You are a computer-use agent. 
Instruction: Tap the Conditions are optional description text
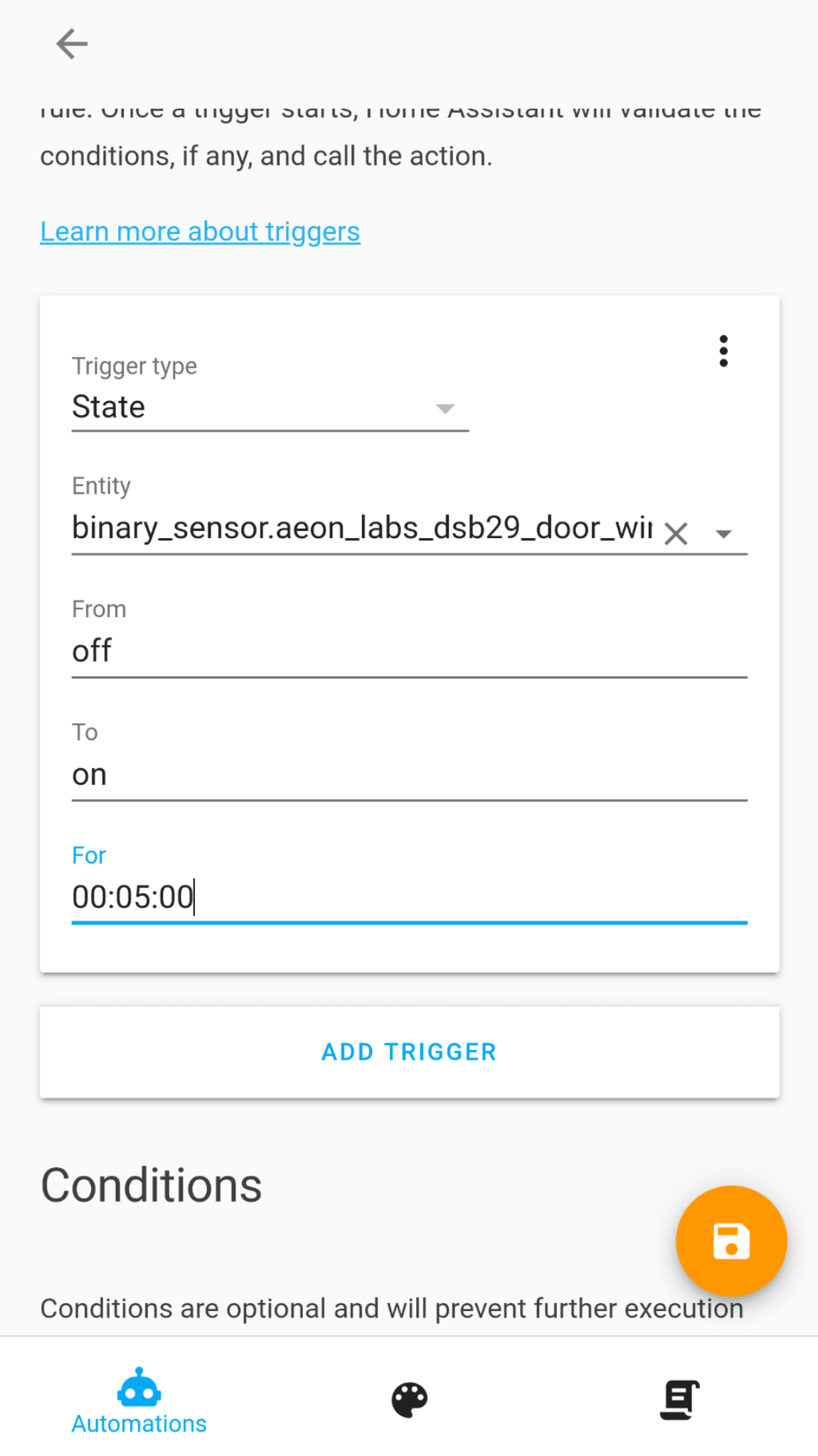tap(391, 1308)
